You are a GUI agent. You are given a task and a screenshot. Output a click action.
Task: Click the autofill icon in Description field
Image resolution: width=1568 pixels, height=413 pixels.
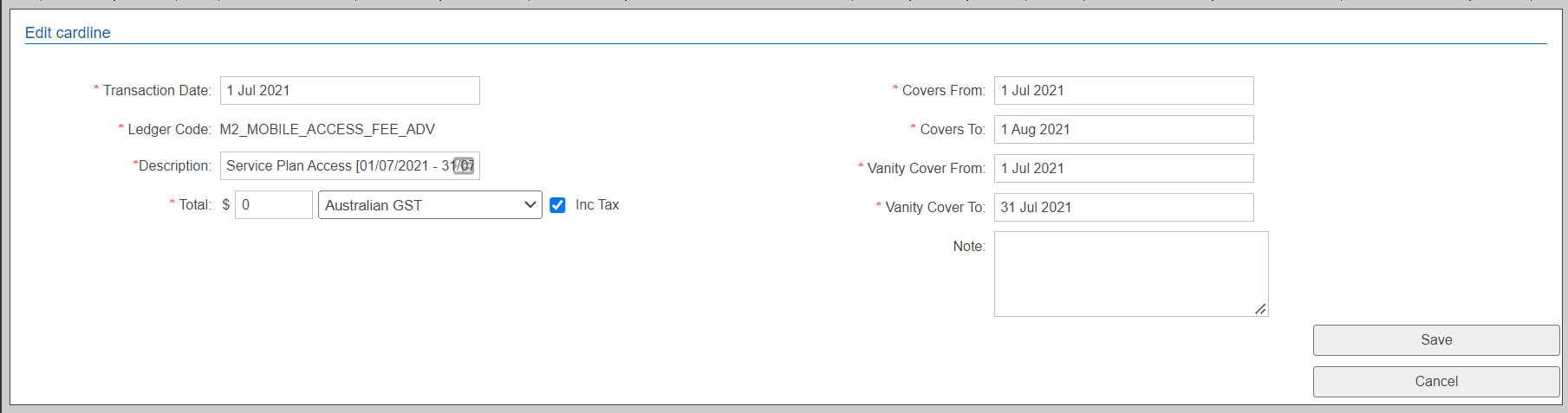point(464,165)
